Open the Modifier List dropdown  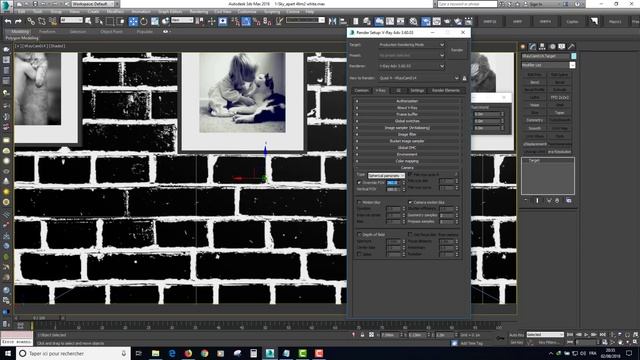[548, 65]
